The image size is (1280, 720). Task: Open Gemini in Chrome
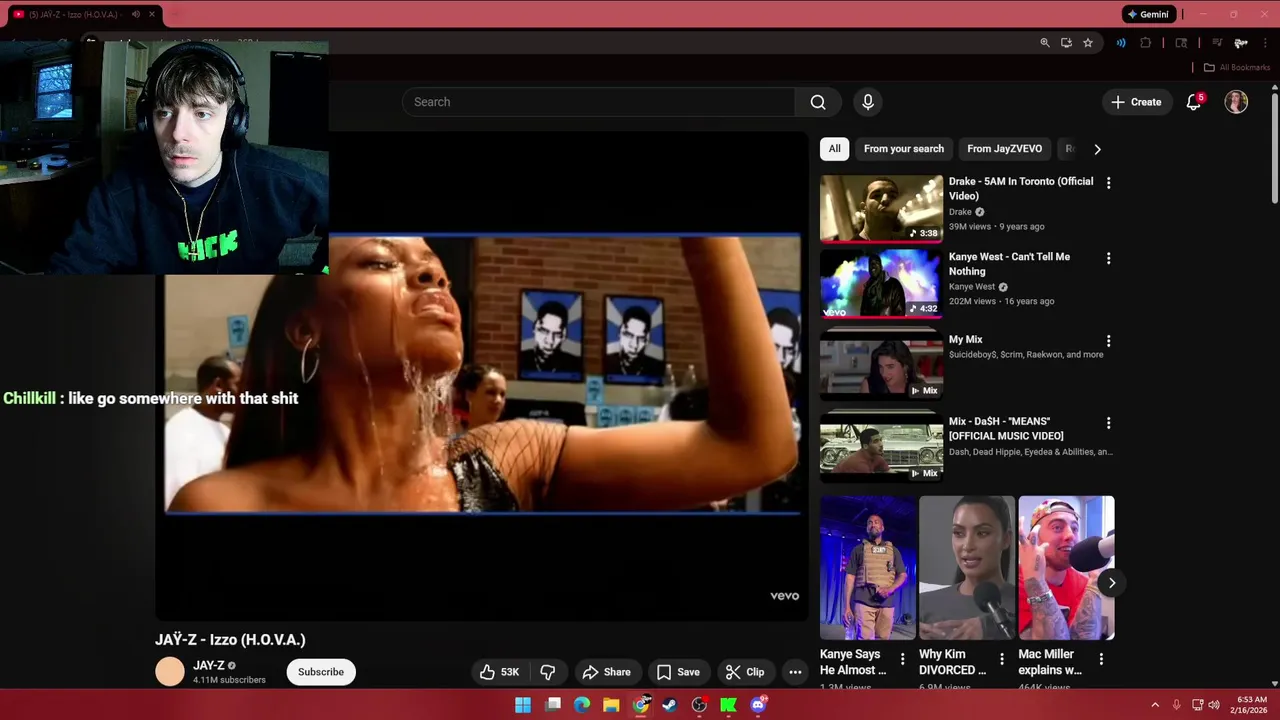pos(1148,14)
